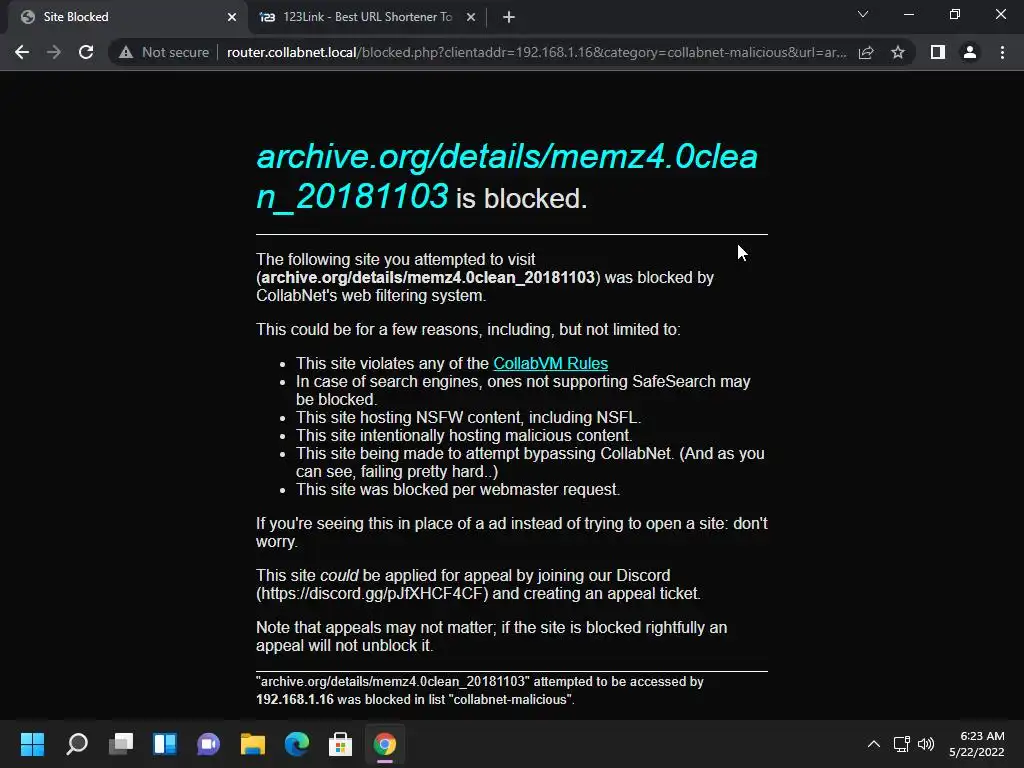Click the bold archive.org URL in paragraph

click(x=428, y=278)
